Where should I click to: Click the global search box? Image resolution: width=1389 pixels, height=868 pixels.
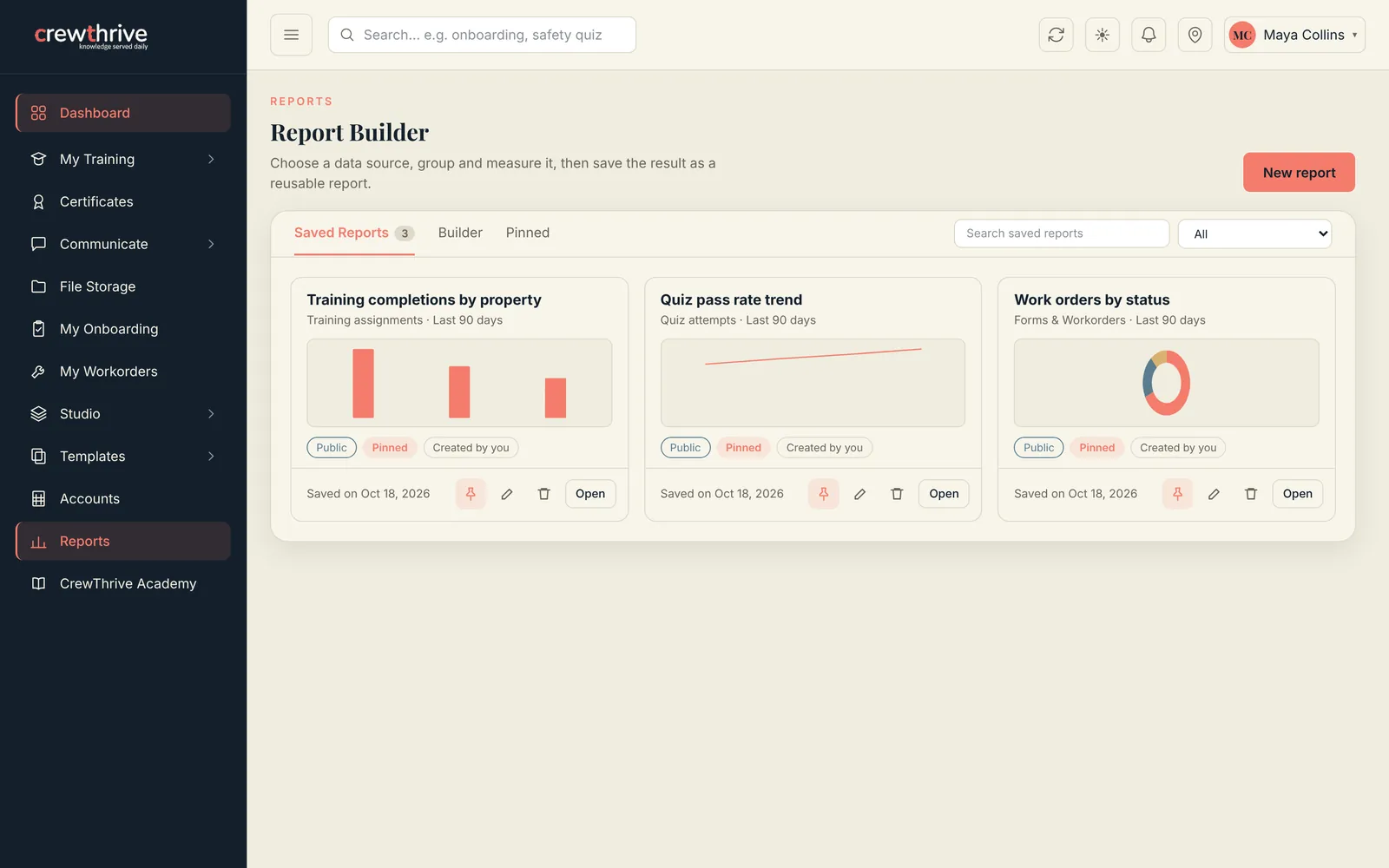482,35
